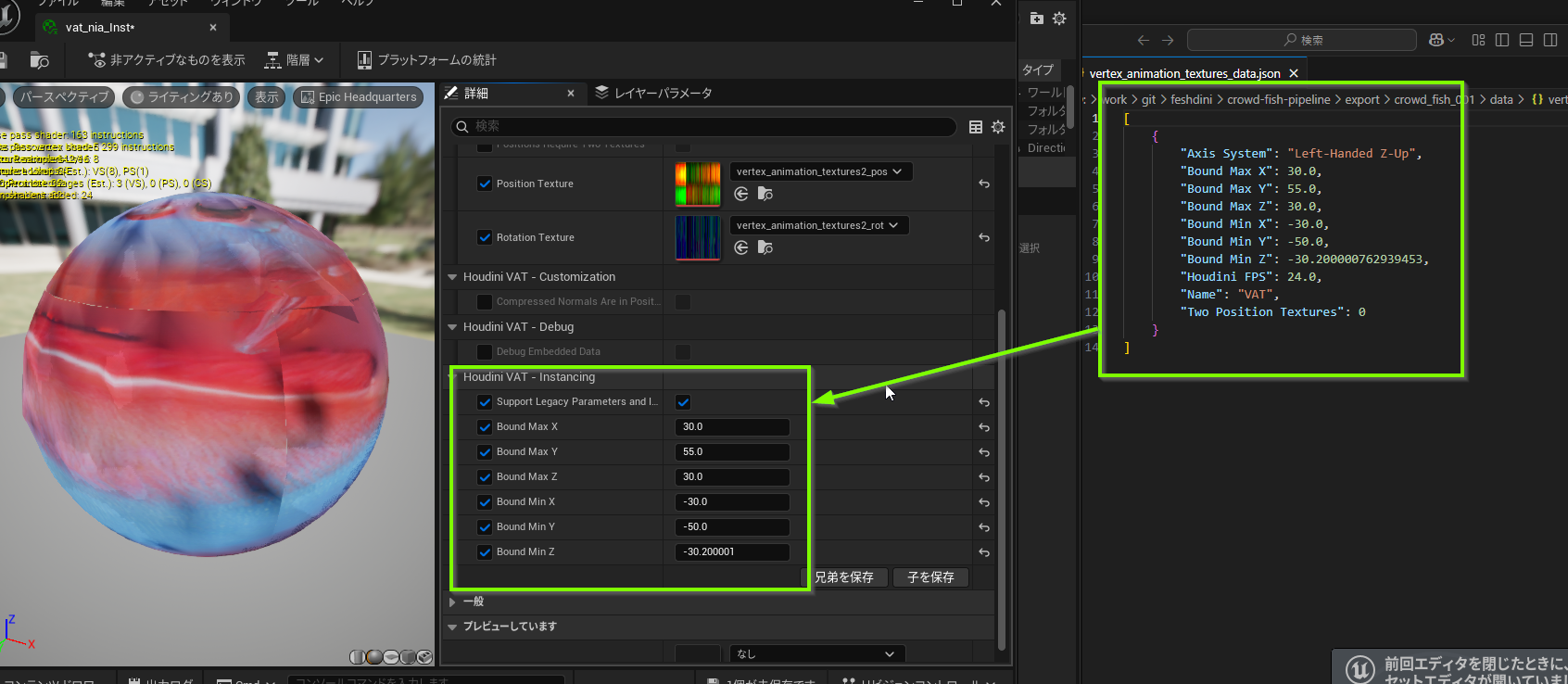The height and width of the screenshot is (684, 1568).
Task: Select custom preview mesh icon
Action: tap(424, 657)
